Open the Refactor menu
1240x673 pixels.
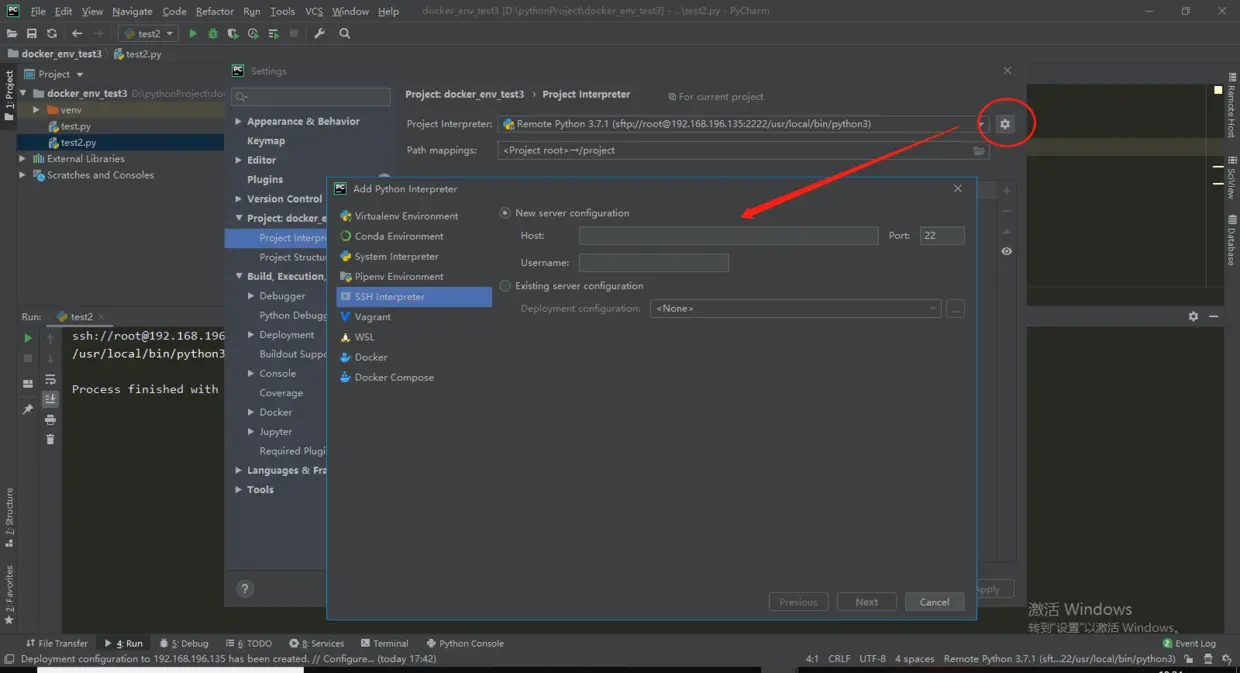tap(214, 11)
